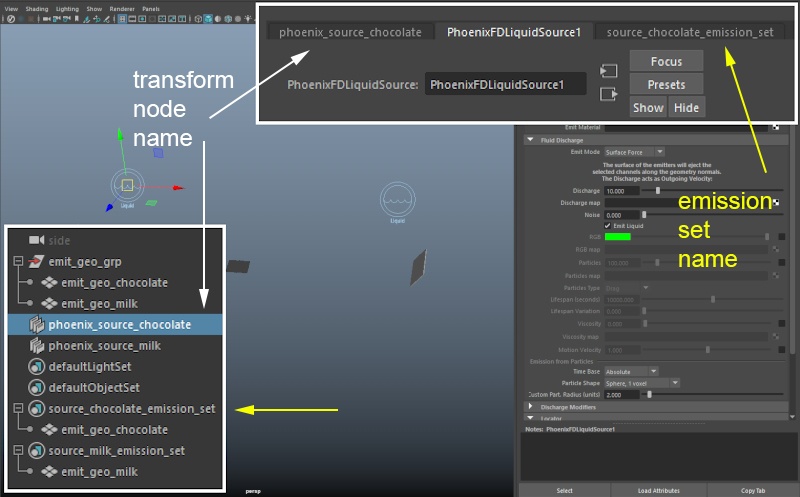The image size is (800, 497).
Task: Switch to source_chocolate_emission_set tab
Action: pyautogui.click(x=690, y=32)
